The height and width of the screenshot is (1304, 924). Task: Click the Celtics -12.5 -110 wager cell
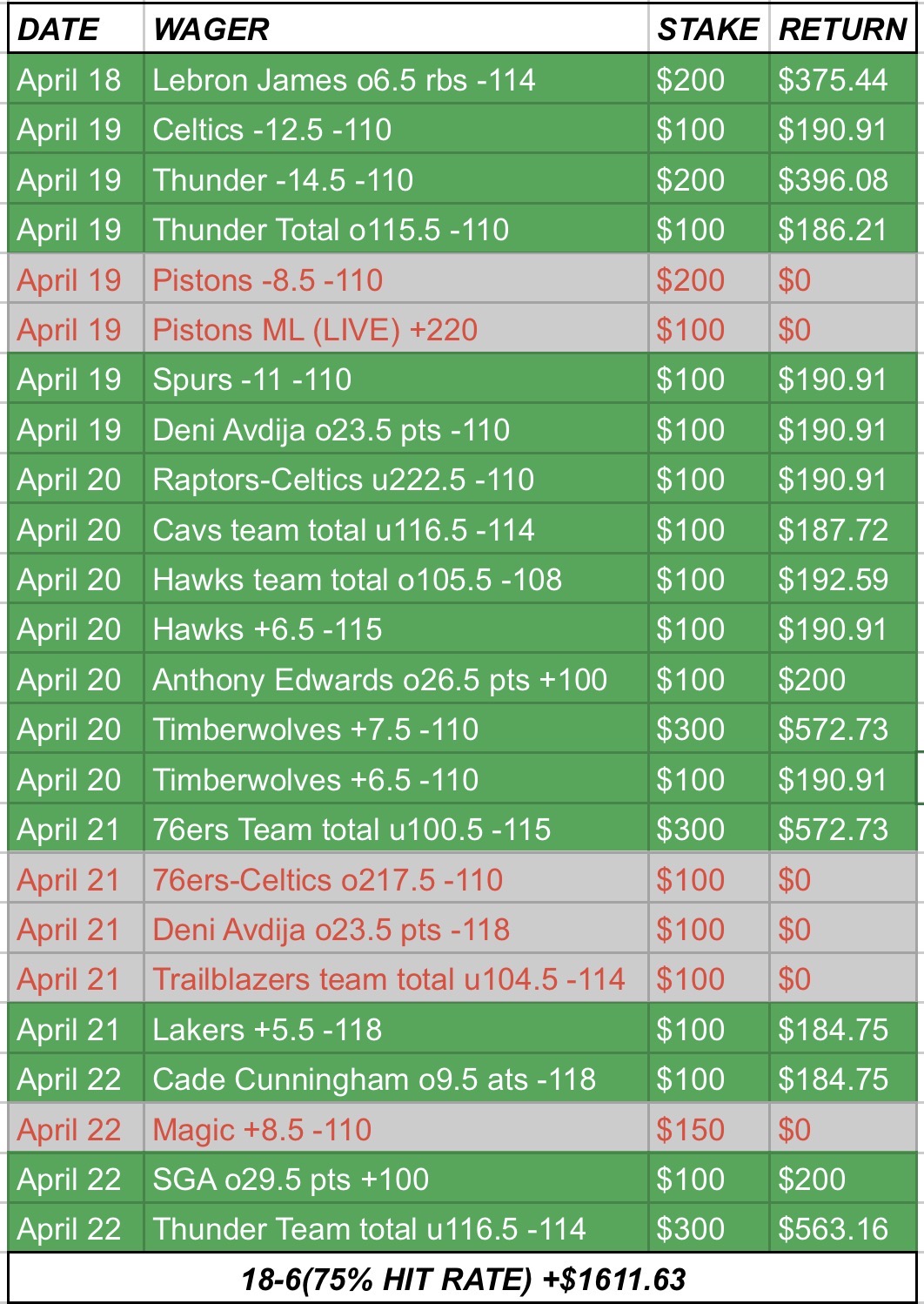click(272, 130)
